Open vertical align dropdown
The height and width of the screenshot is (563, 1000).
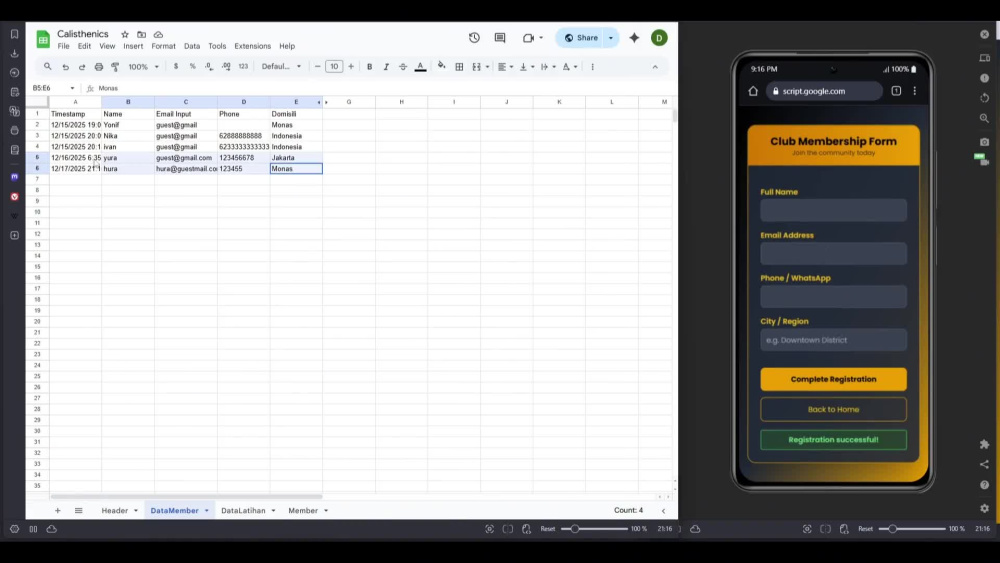527,66
